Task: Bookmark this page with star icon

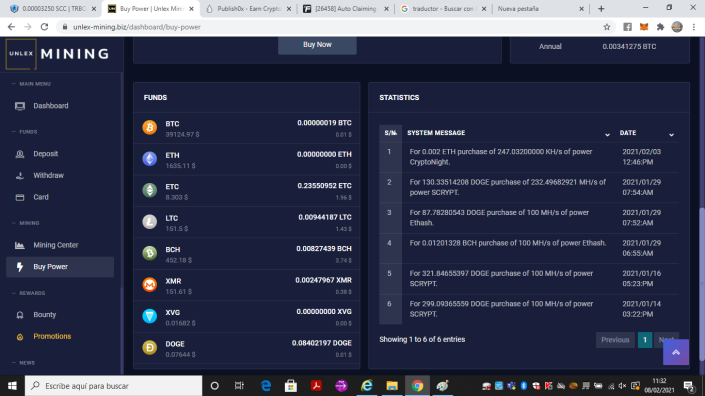Action: click(607, 27)
